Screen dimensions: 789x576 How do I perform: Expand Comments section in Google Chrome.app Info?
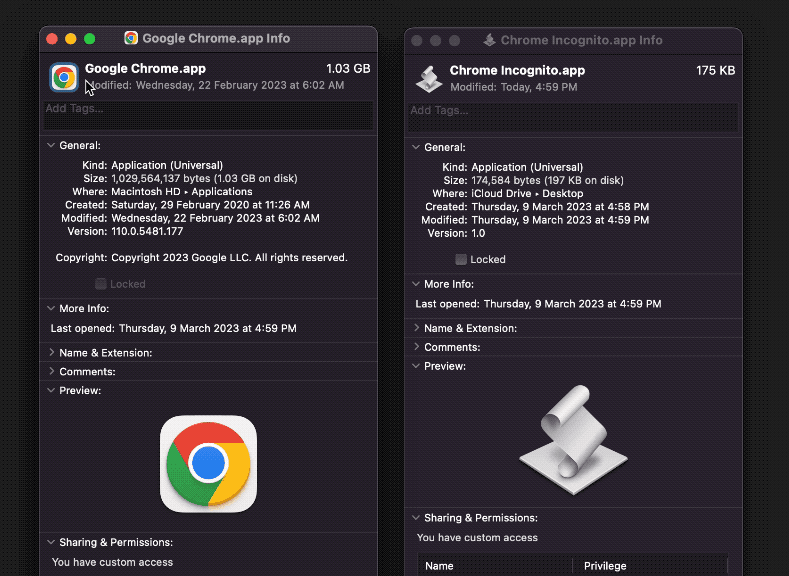click(x=51, y=371)
